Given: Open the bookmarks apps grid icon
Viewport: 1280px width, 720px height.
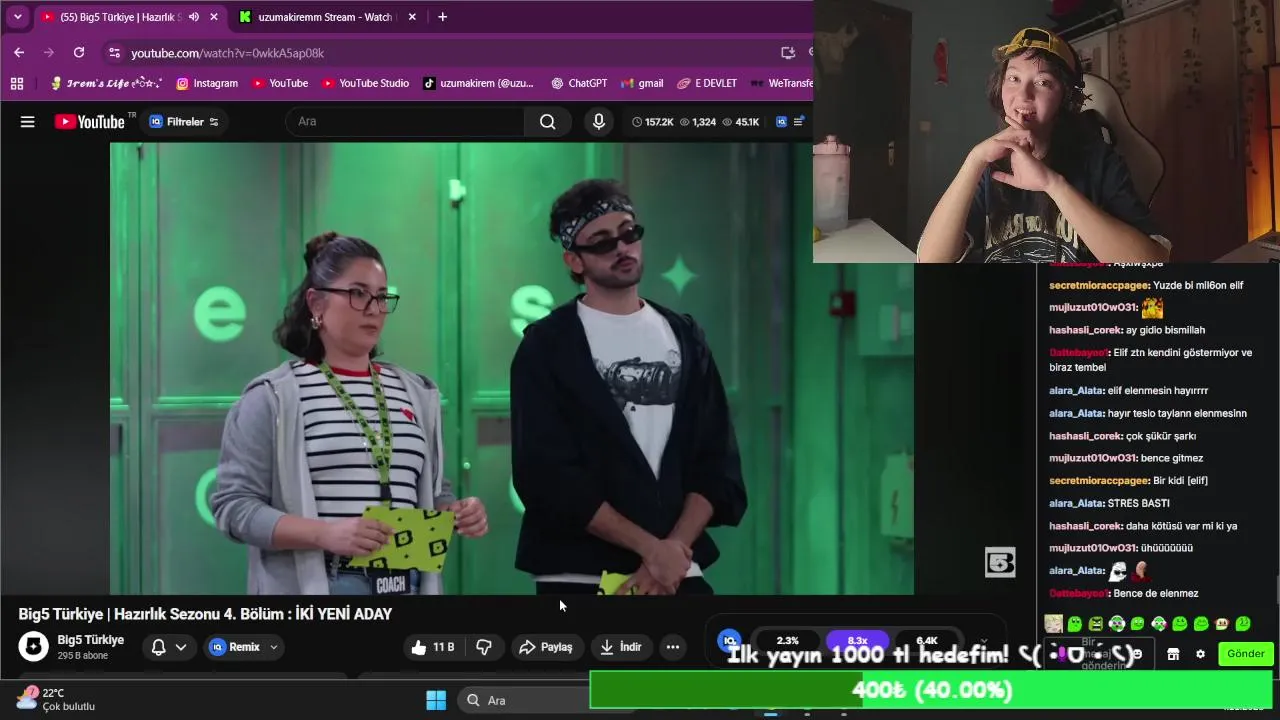Looking at the screenshot, I should click(x=17, y=84).
